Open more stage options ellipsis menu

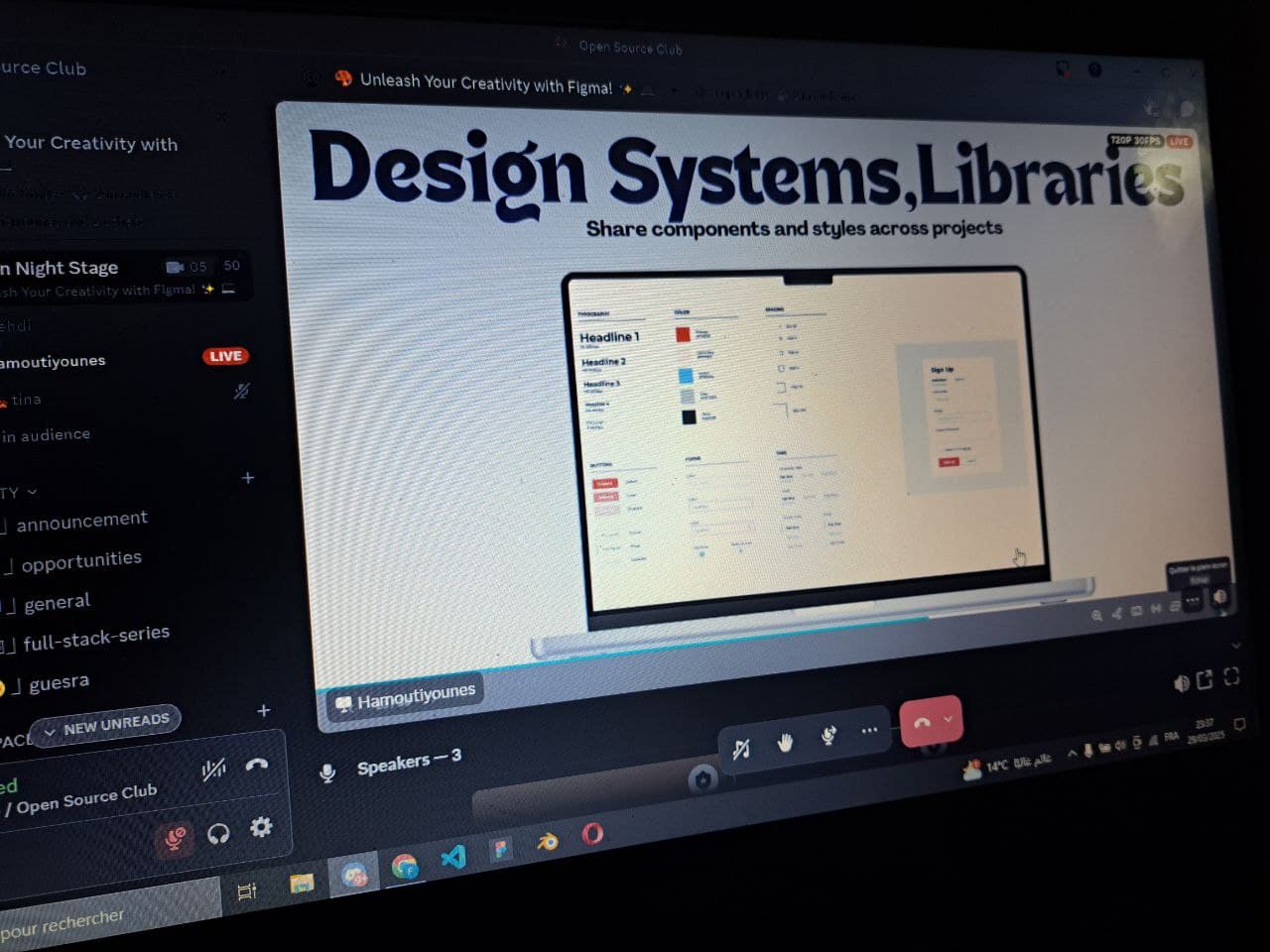(869, 731)
